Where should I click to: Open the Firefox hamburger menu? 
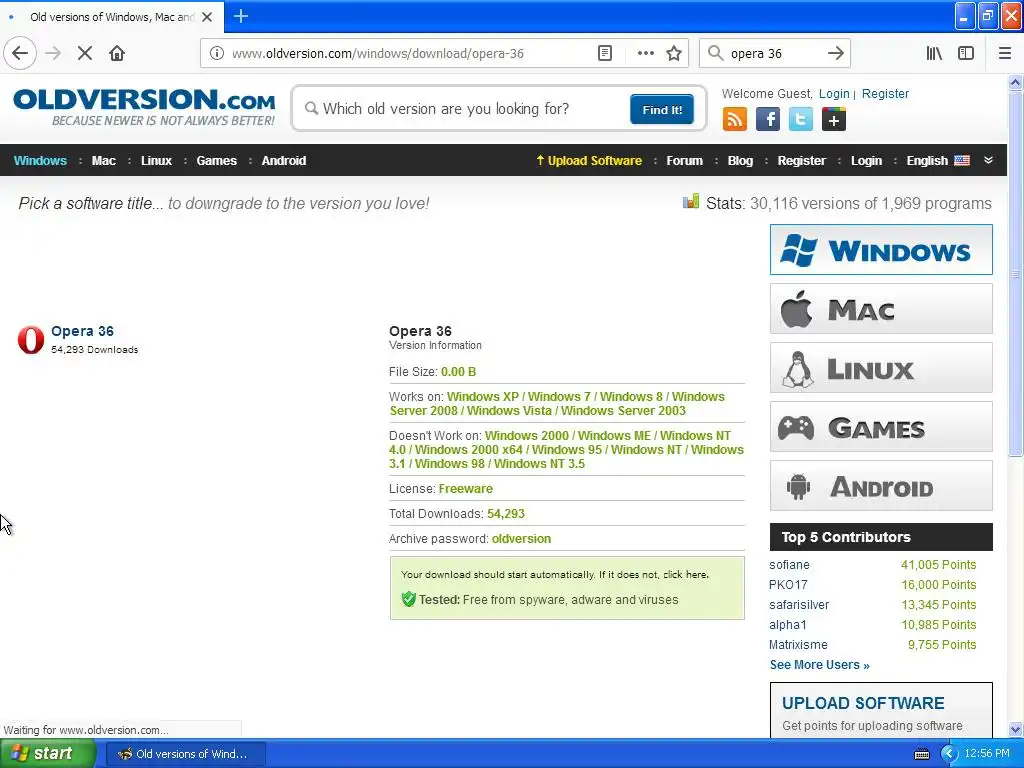pyautogui.click(x=1005, y=53)
